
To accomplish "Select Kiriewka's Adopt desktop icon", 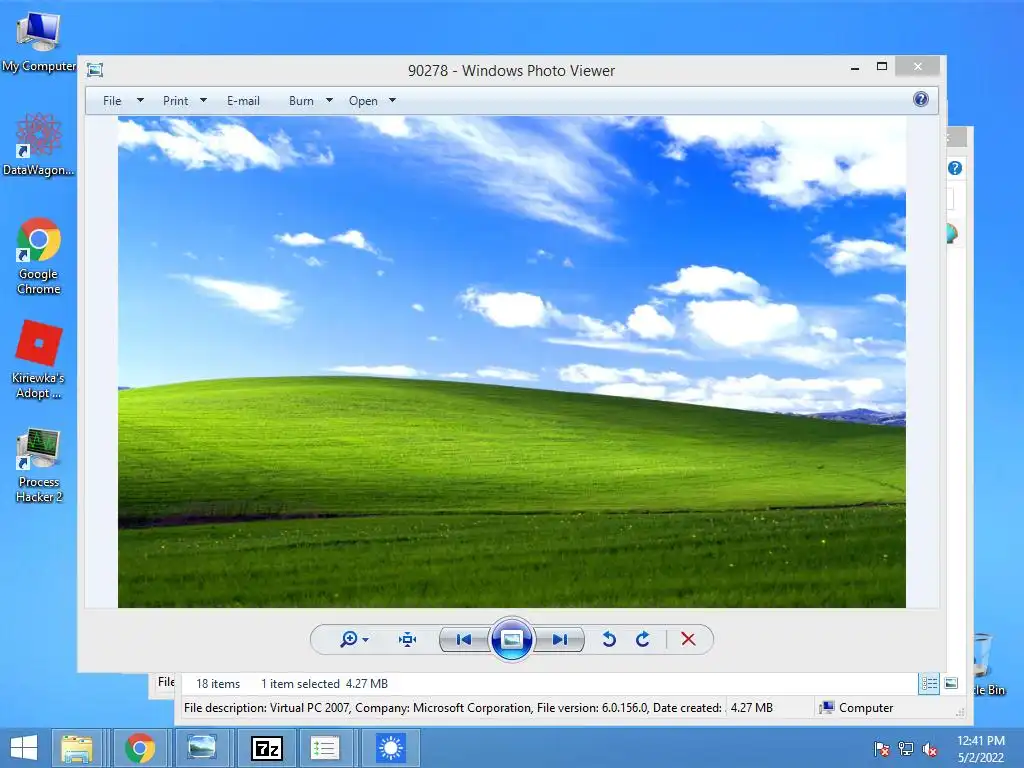I will click(39, 359).
